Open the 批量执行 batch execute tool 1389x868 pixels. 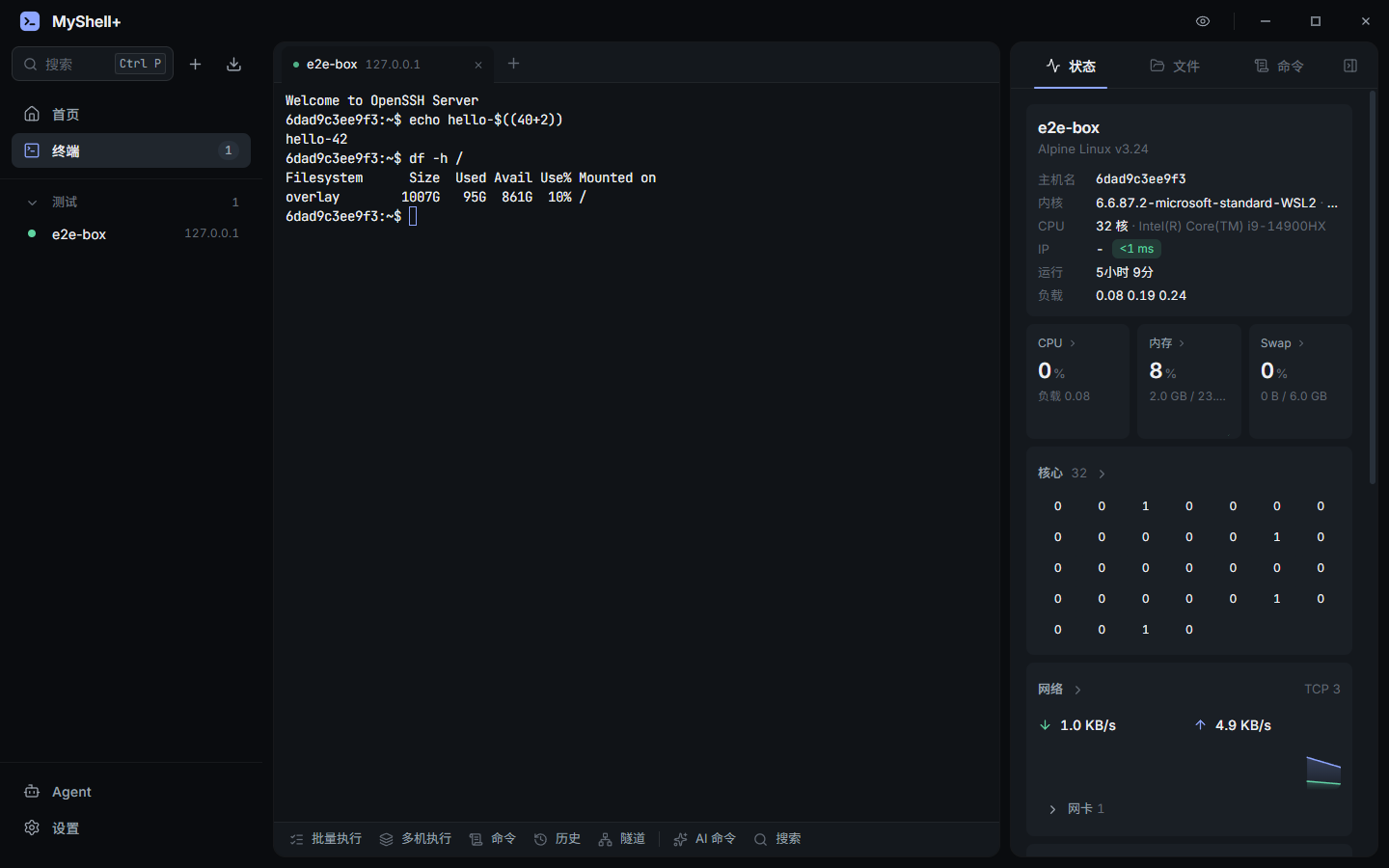point(326,839)
